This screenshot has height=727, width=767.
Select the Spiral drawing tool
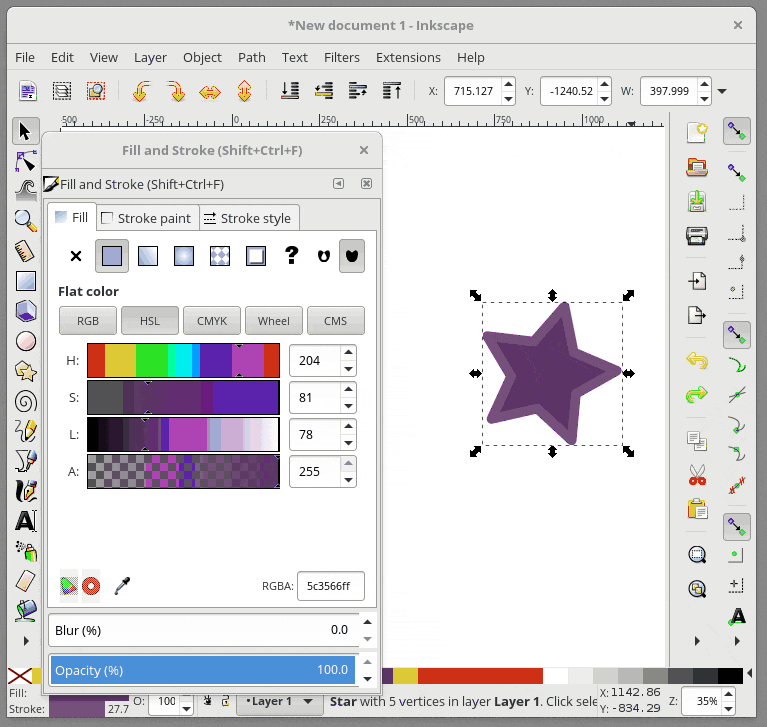(x=25, y=401)
